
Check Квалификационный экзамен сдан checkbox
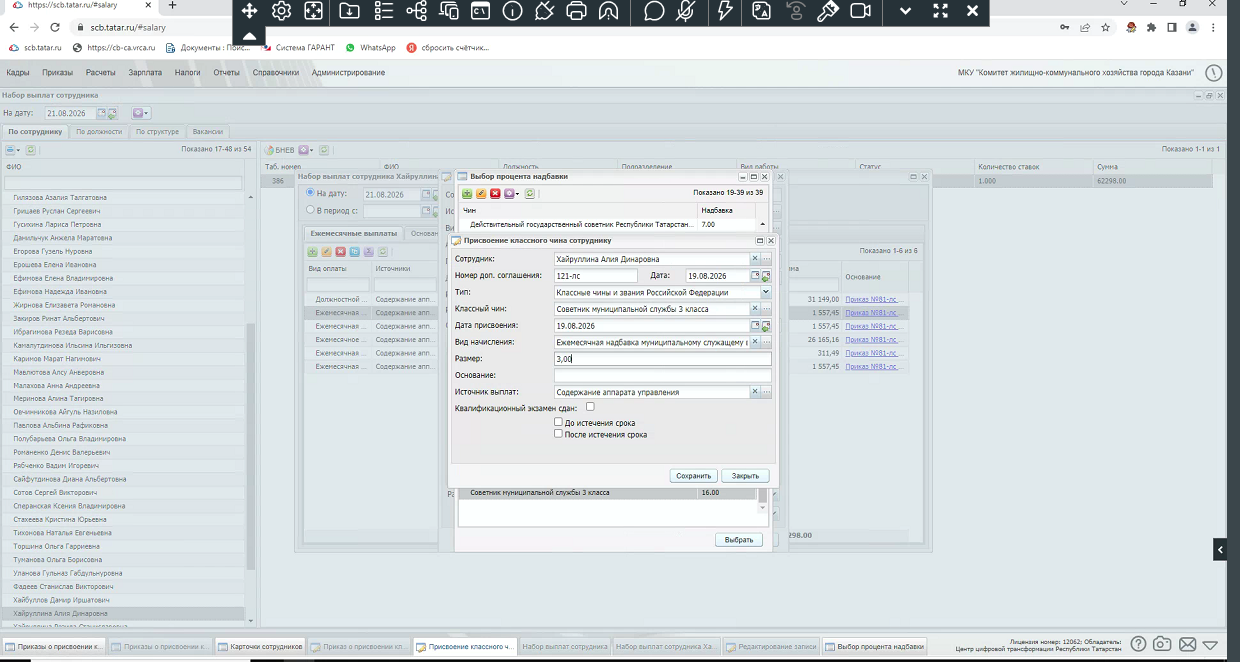click(590, 407)
